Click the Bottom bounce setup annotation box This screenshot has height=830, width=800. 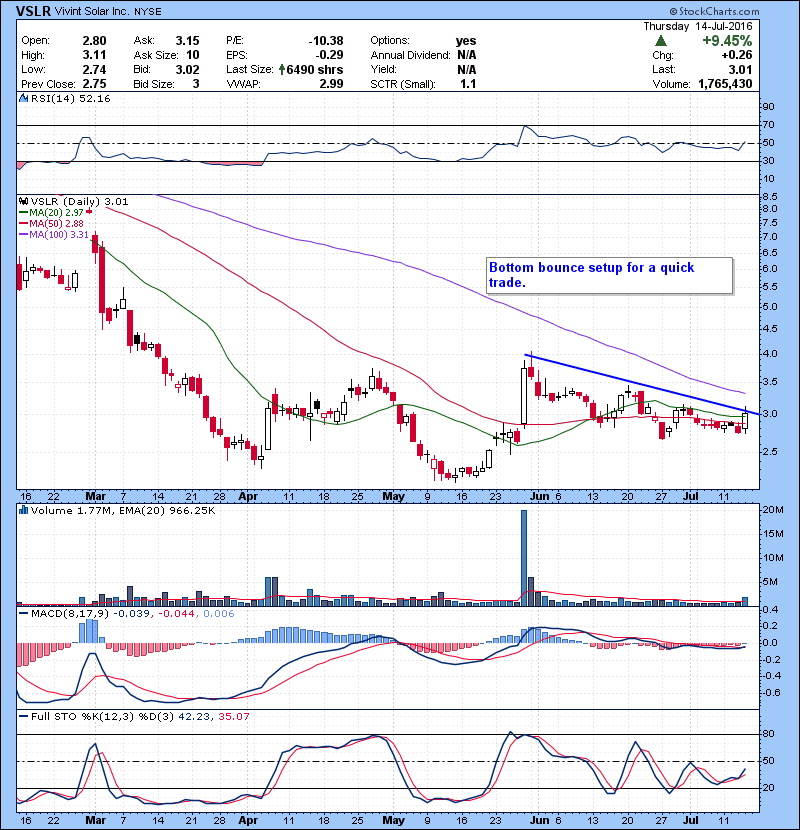click(x=609, y=275)
